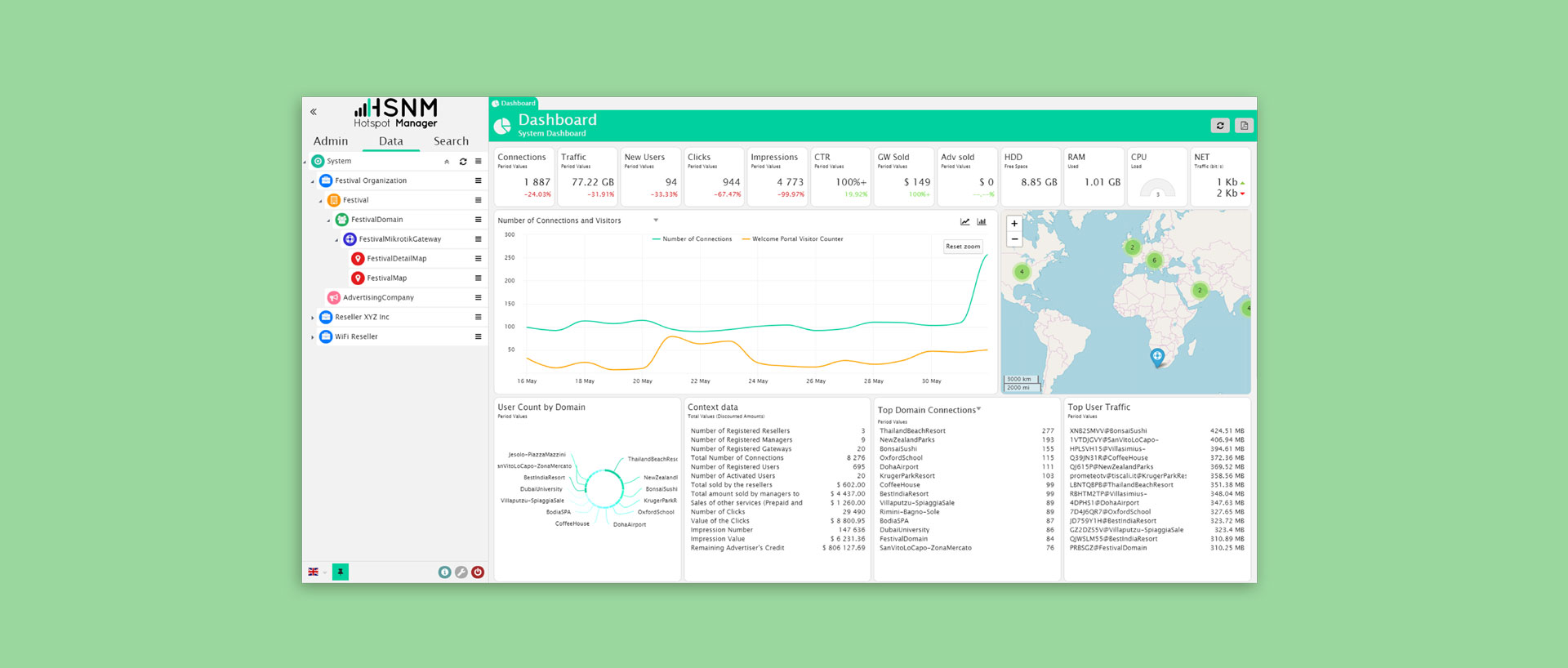Zoom in on the map

(x=1014, y=224)
